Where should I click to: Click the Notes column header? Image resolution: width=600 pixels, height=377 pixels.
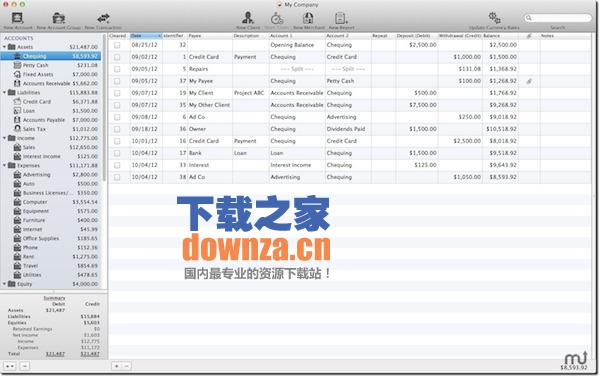pos(565,36)
